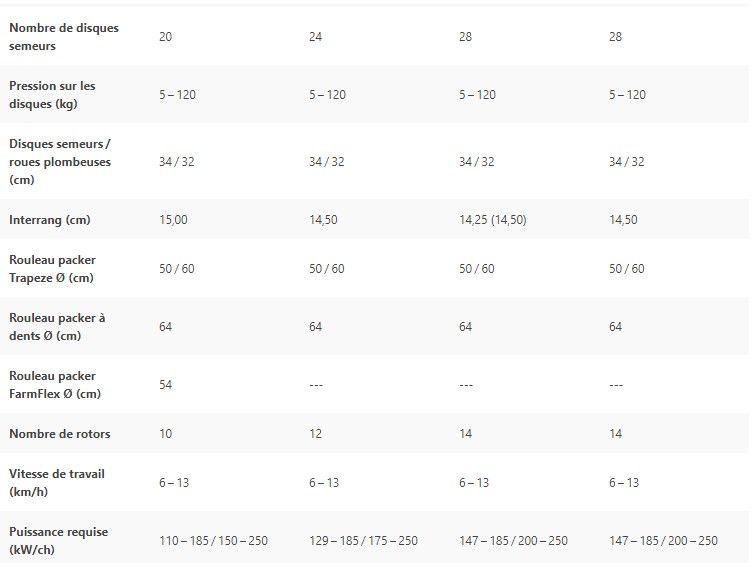Click the 'Vitesse de travail (km/h)' label
The height and width of the screenshot is (576, 755).
pyautogui.click(x=57, y=483)
